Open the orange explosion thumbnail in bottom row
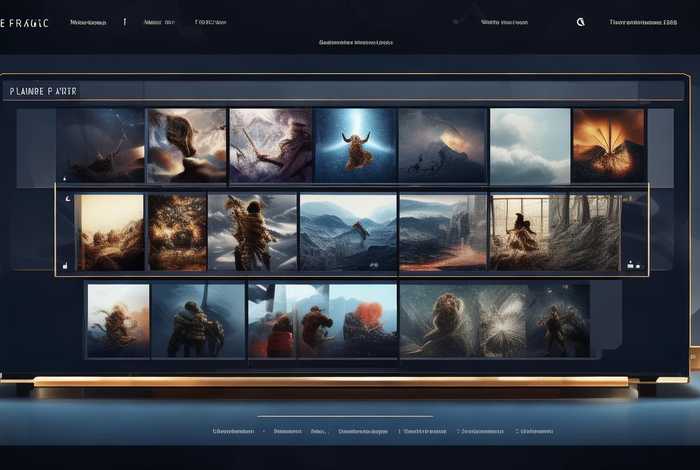The height and width of the screenshot is (470, 700). [363, 320]
